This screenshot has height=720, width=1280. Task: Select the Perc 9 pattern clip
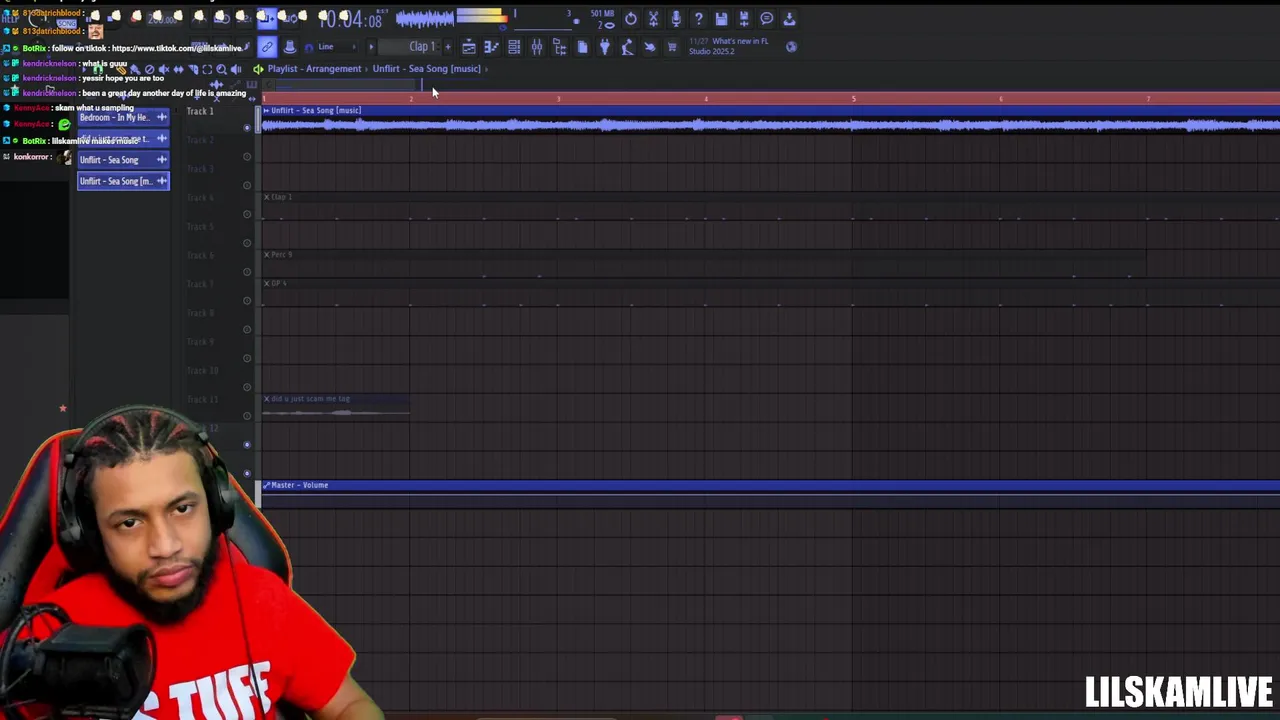(704, 264)
